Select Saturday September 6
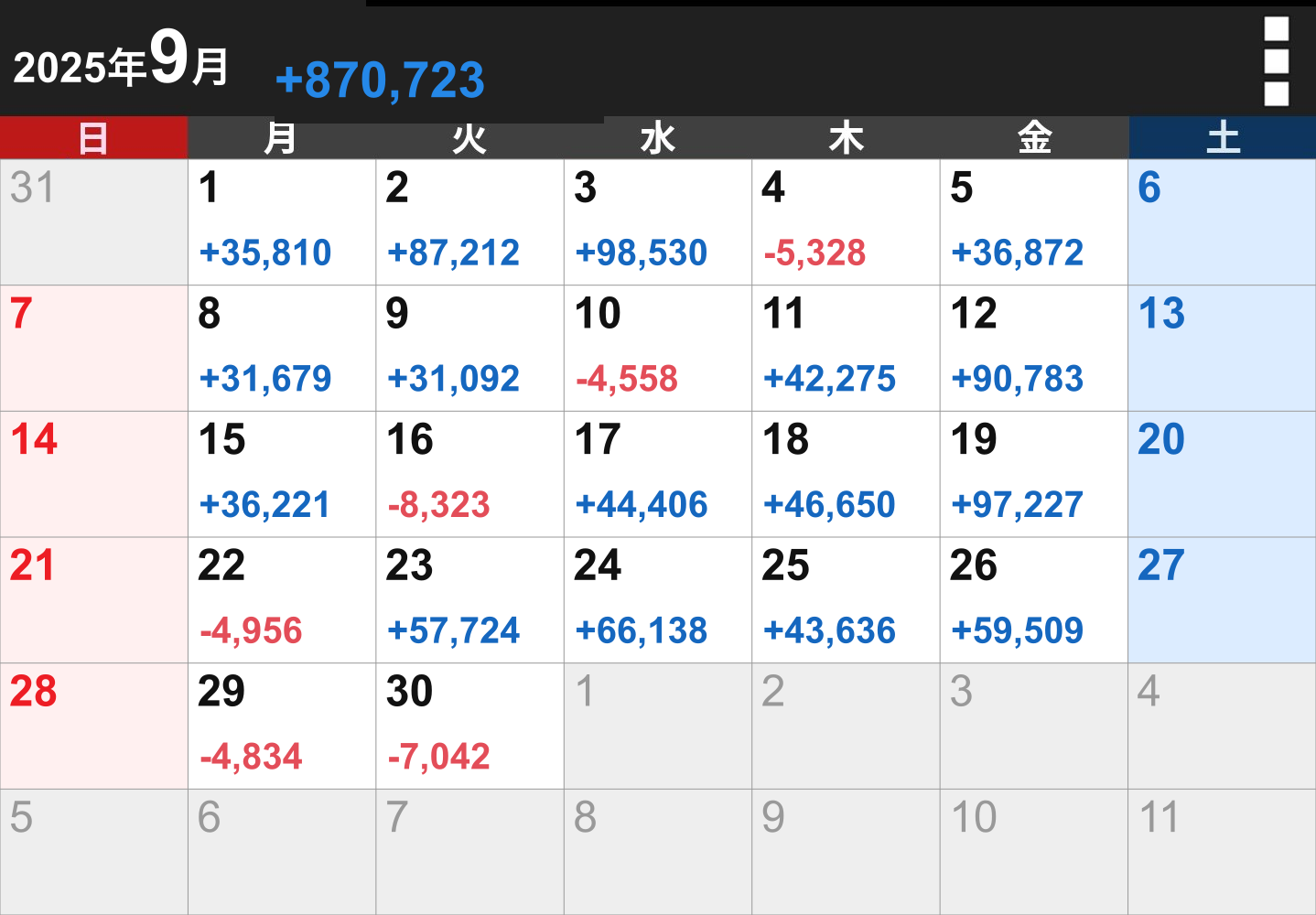1316x915 pixels. click(x=1223, y=222)
